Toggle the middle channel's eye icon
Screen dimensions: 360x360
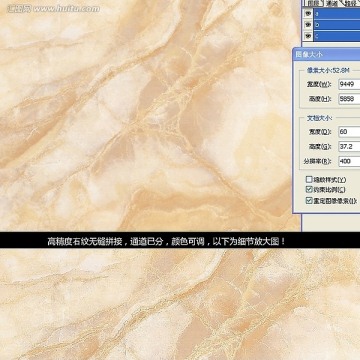(x=308, y=25)
